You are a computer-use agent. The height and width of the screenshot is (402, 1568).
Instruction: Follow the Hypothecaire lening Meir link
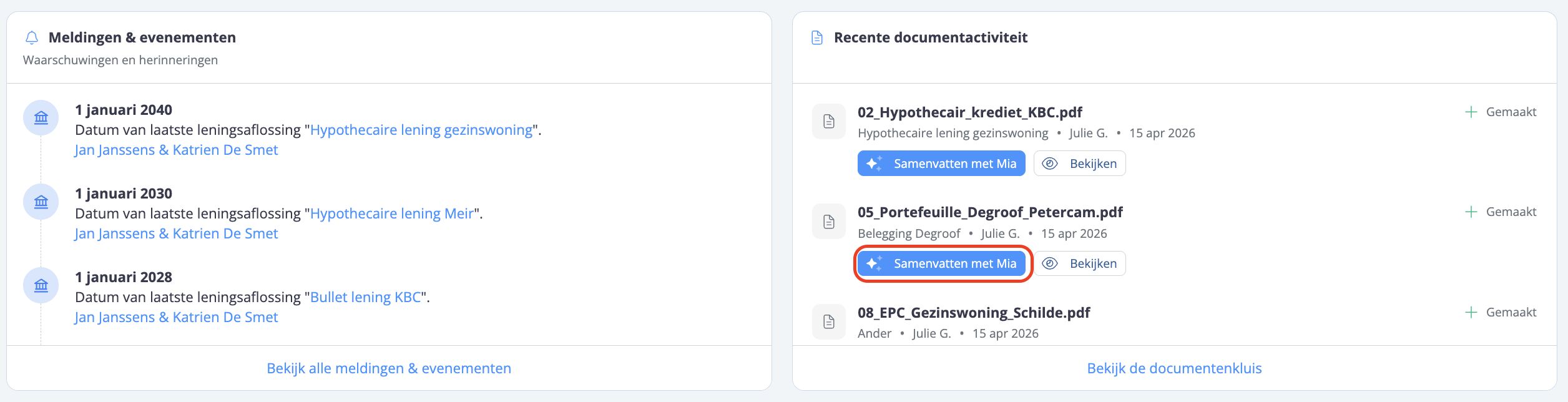(392, 213)
